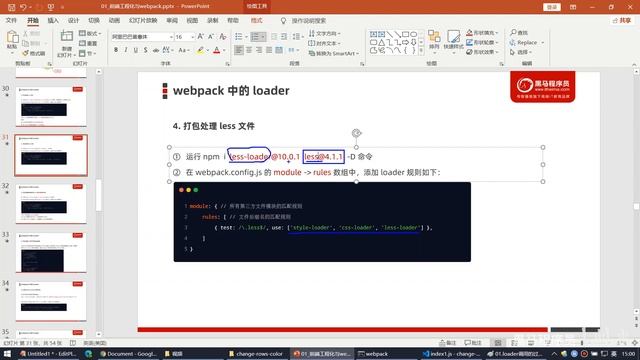Open the font name combo box
Viewport: 640px width, 360px height.
[142, 37]
